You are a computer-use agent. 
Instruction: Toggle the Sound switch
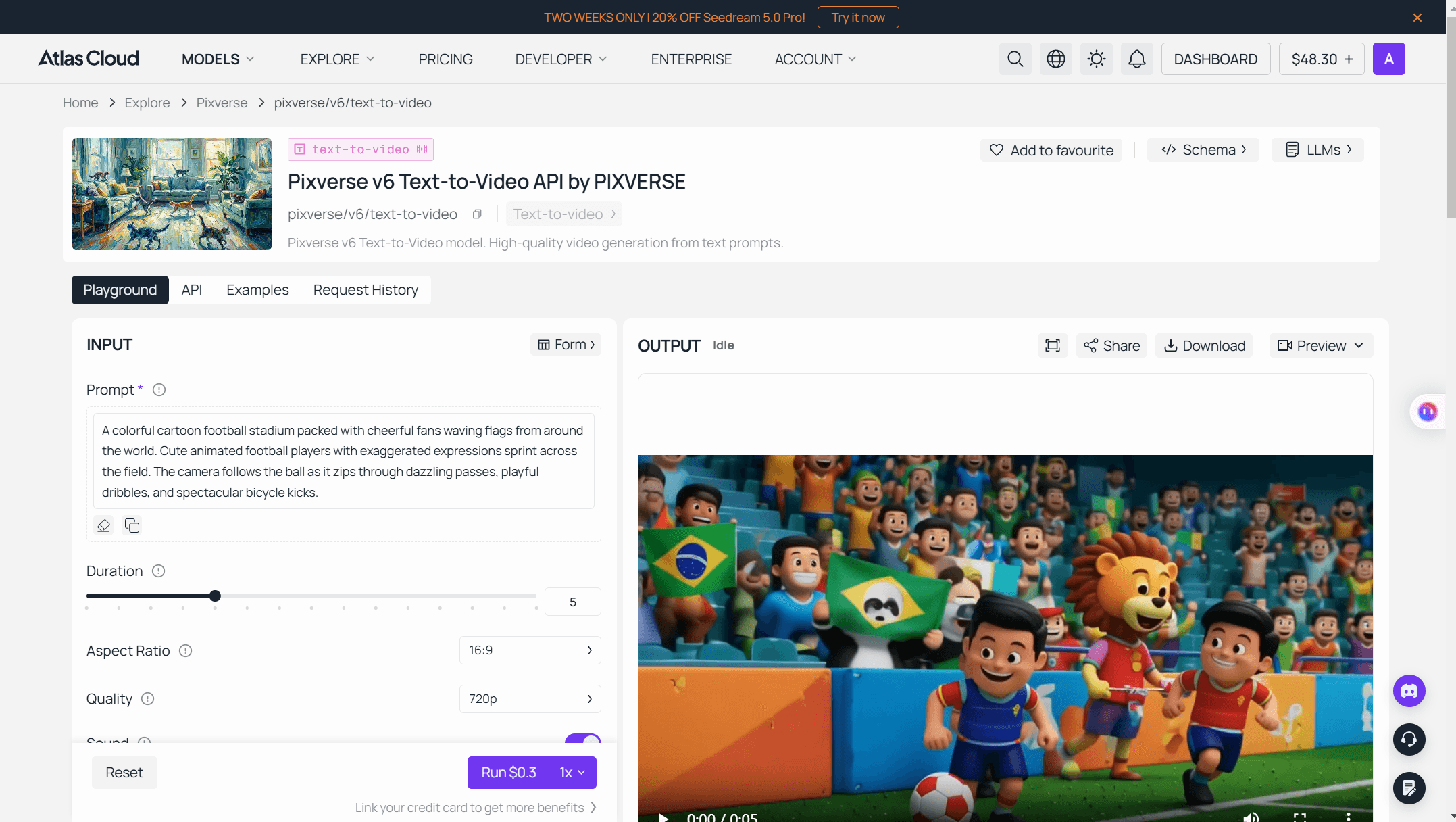coord(582,739)
